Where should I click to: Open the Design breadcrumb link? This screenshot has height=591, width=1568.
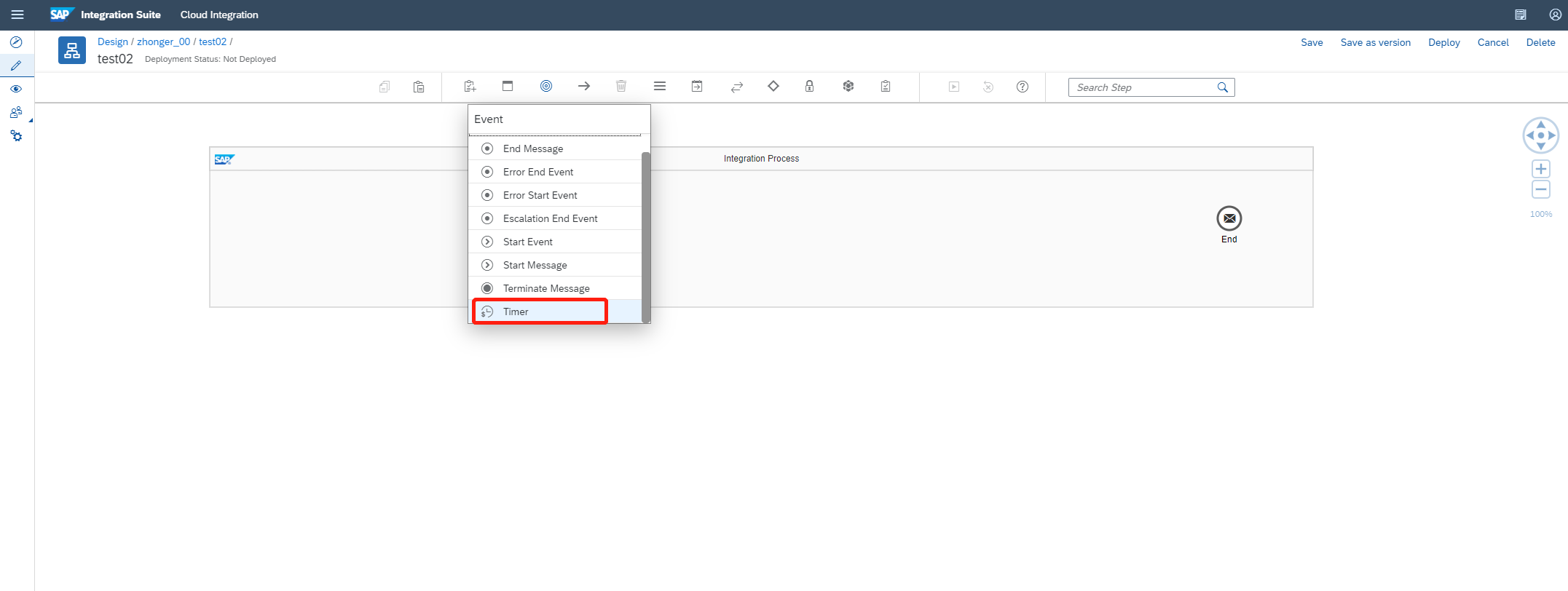113,41
